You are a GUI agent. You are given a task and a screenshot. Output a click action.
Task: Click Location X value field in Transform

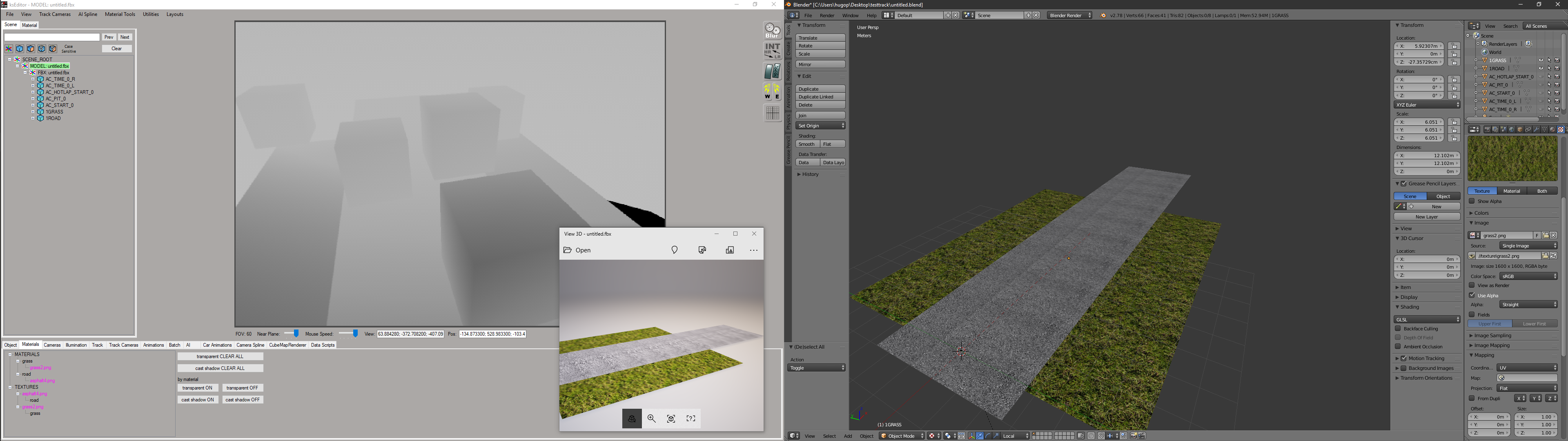[1419, 46]
